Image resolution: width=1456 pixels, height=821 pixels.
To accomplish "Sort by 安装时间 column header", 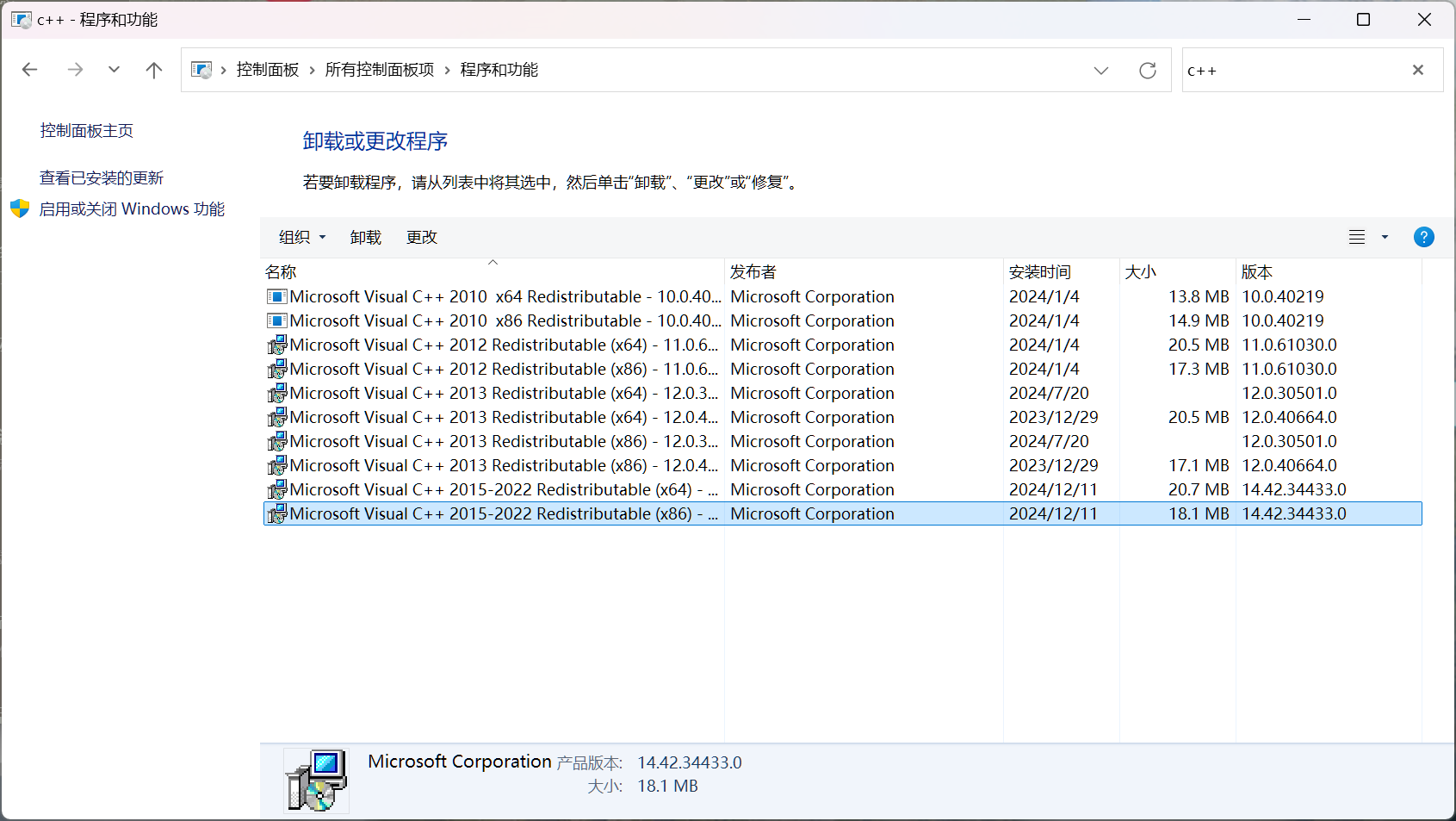I will tap(1061, 271).
